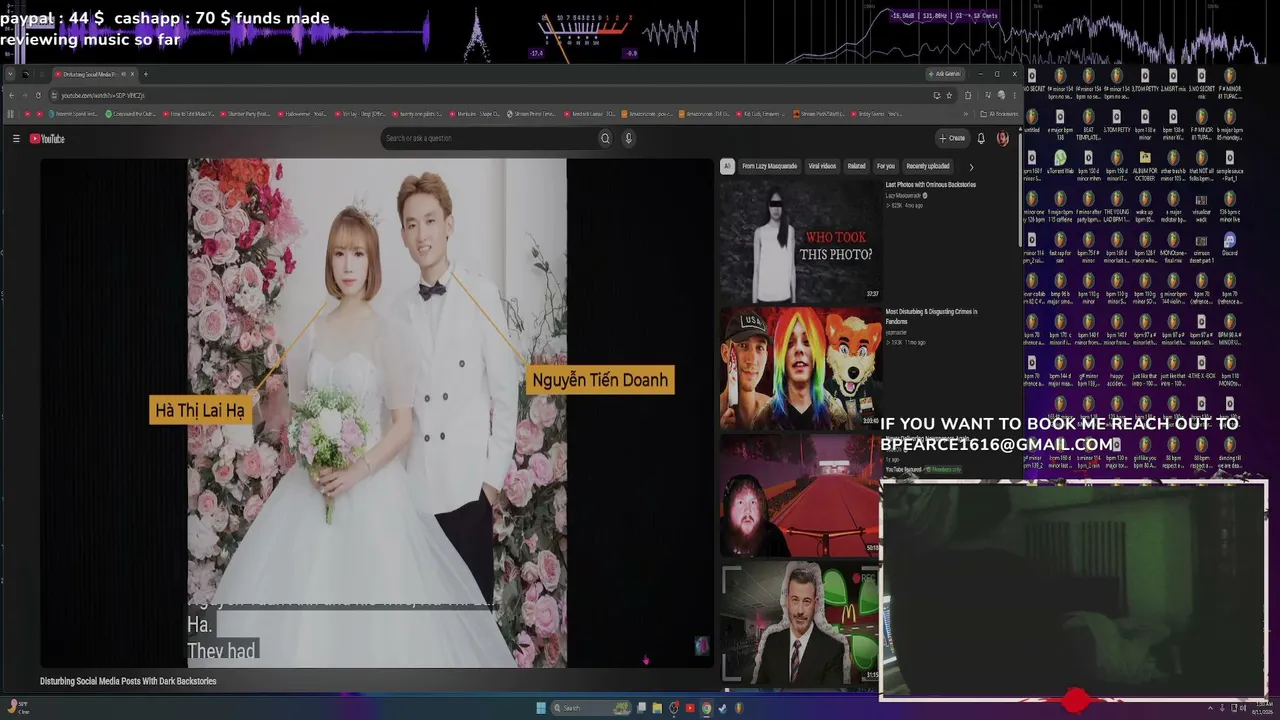The image size is (1280, 720).
Task: Open File Explorer from the taskbar
Action: pos(657,708)
